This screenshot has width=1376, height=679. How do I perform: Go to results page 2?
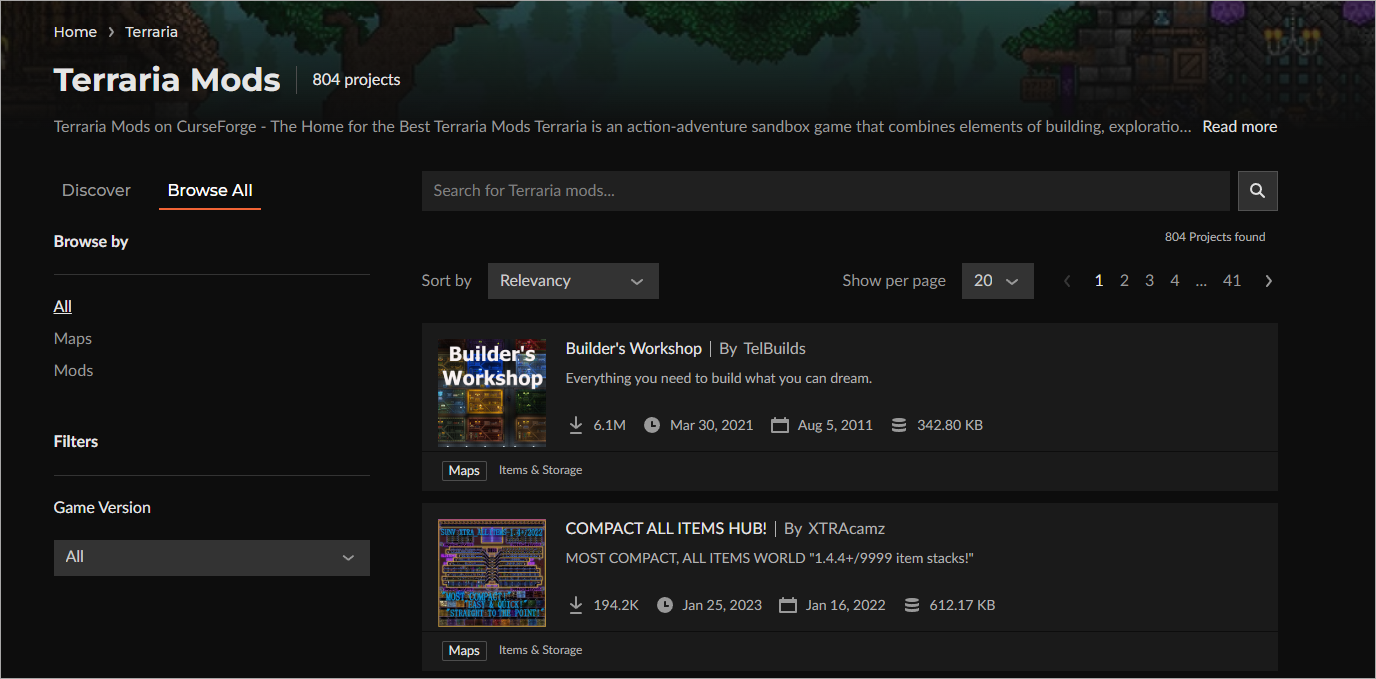click(x=1124, y=281)
